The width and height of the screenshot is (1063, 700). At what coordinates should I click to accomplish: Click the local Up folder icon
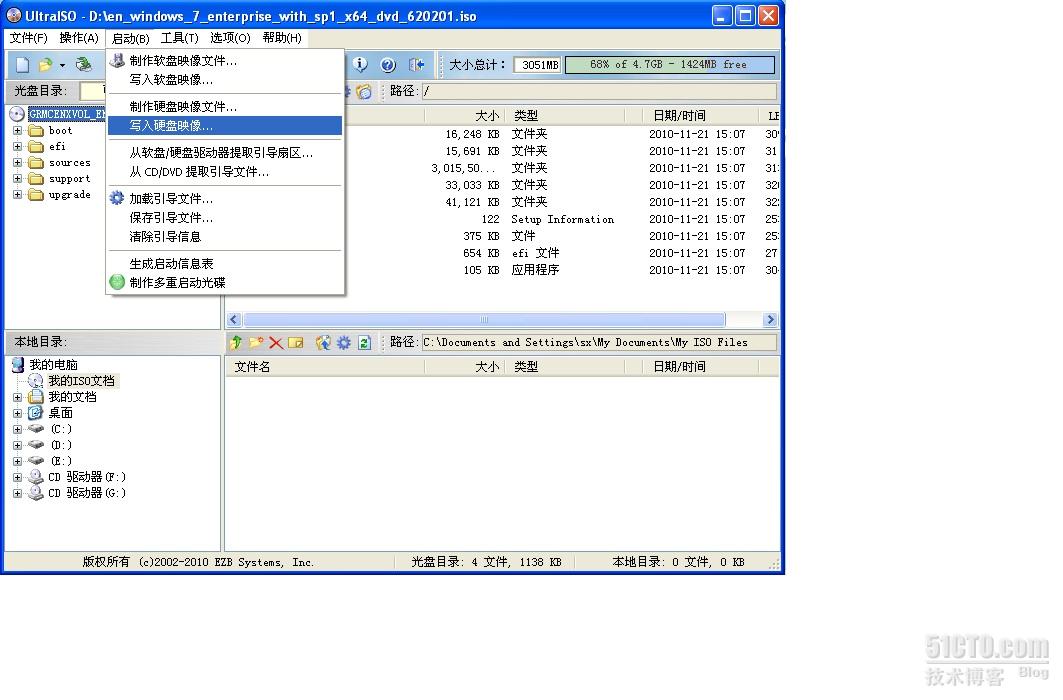tap(236, 343)
